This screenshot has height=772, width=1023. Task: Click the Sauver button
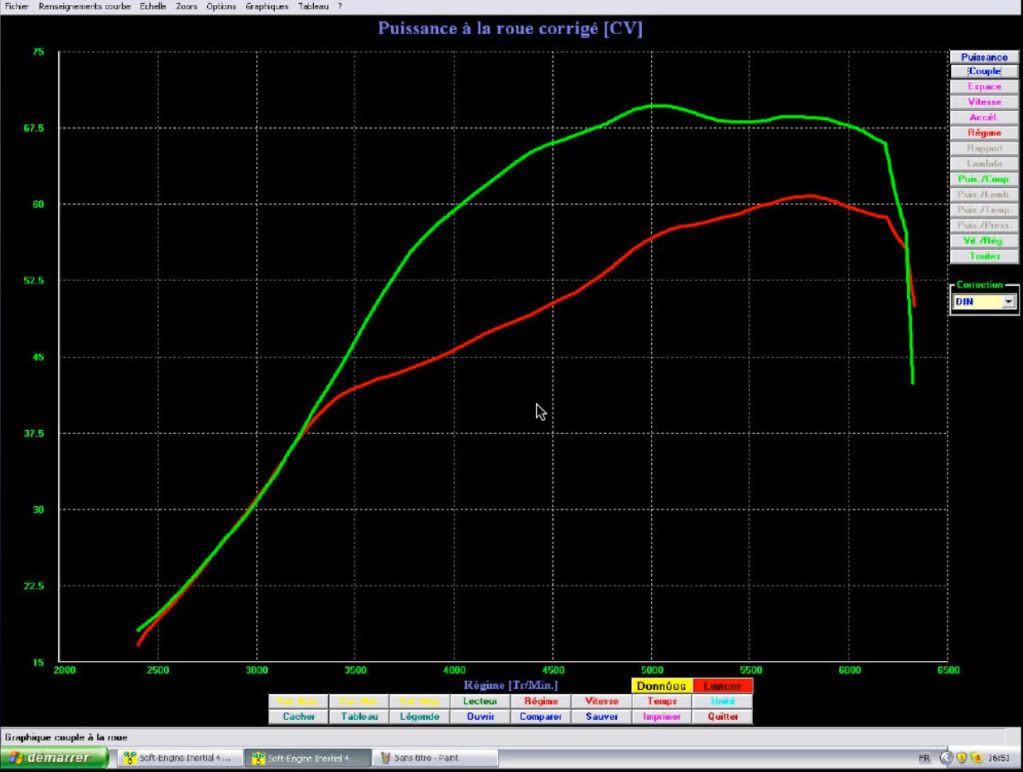pyautogui.click(x=601, y=716)
